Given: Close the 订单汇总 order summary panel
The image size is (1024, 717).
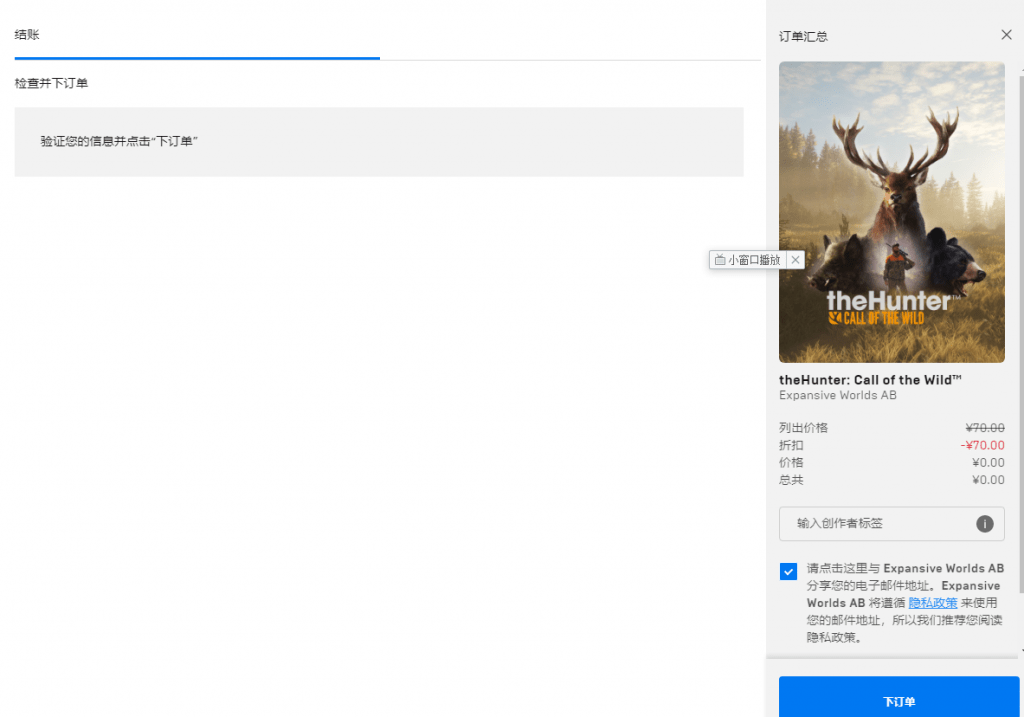Looking at the screenshot, I should point(1006,35).
